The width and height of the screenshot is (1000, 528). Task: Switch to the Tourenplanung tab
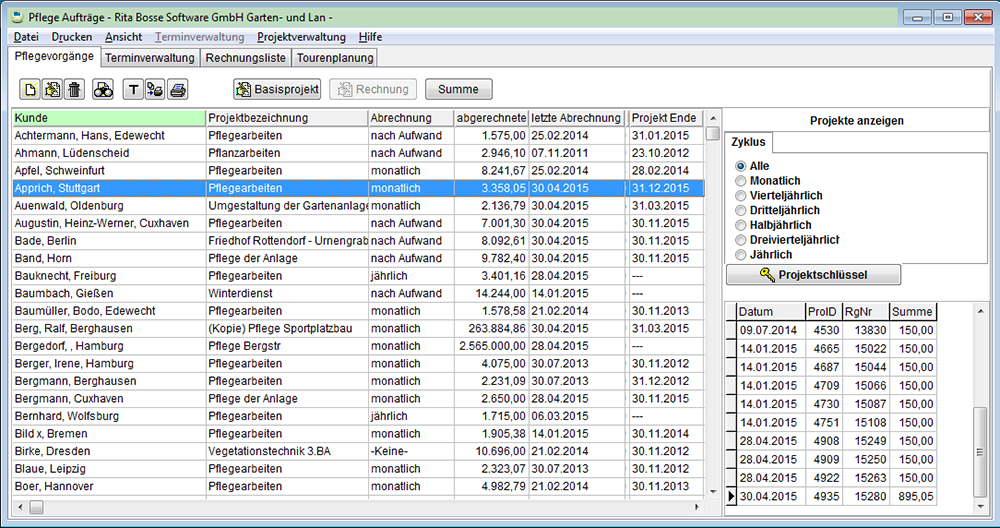click(x=335, y=58)
